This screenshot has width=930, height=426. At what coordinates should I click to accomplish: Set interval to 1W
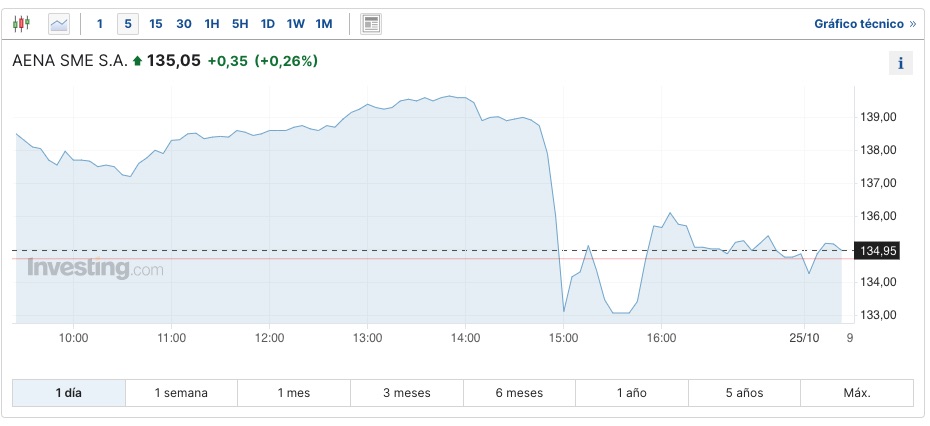[296, 23]
